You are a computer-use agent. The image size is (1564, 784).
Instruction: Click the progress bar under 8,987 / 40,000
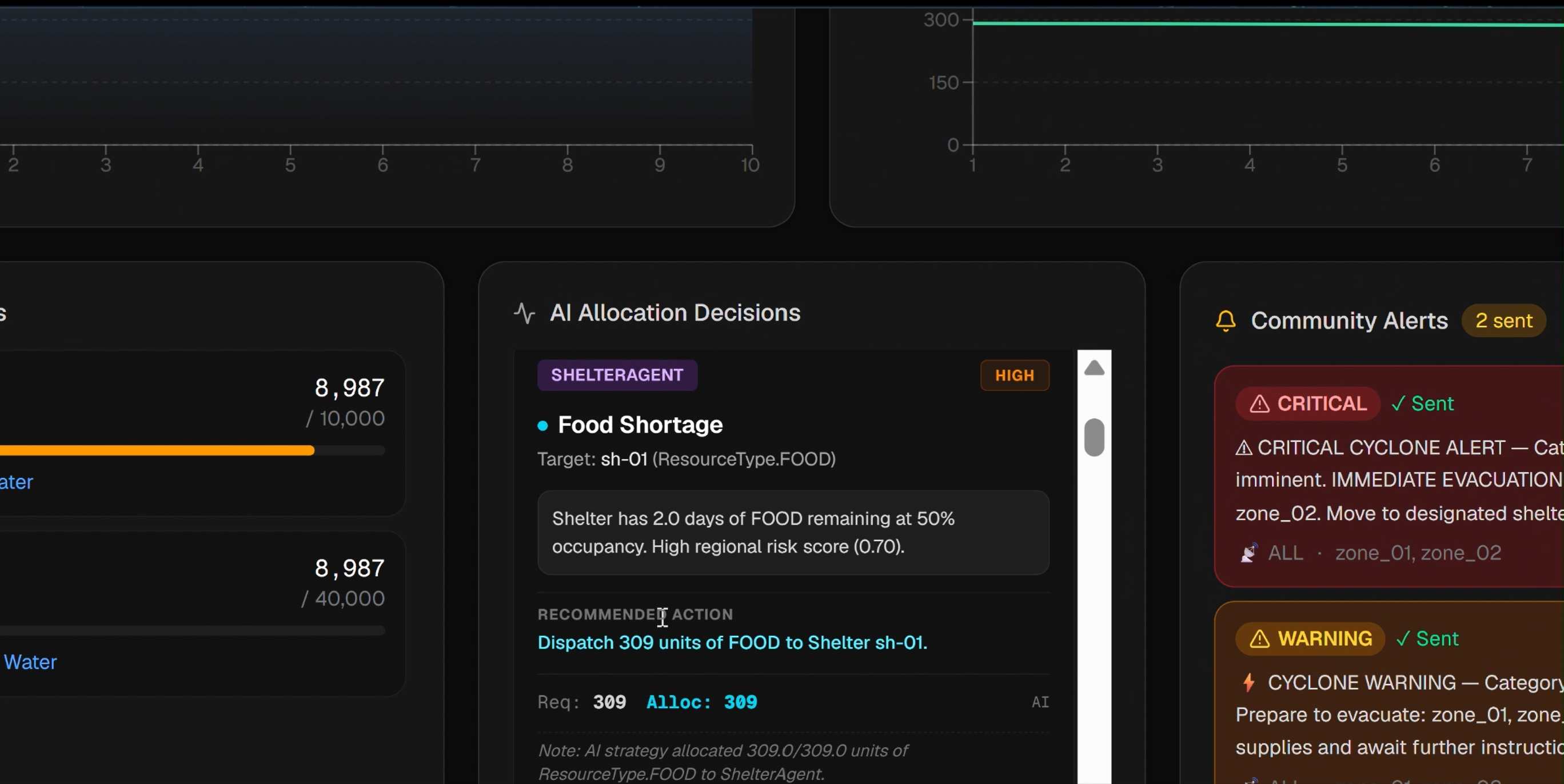(x=193, y=630)
